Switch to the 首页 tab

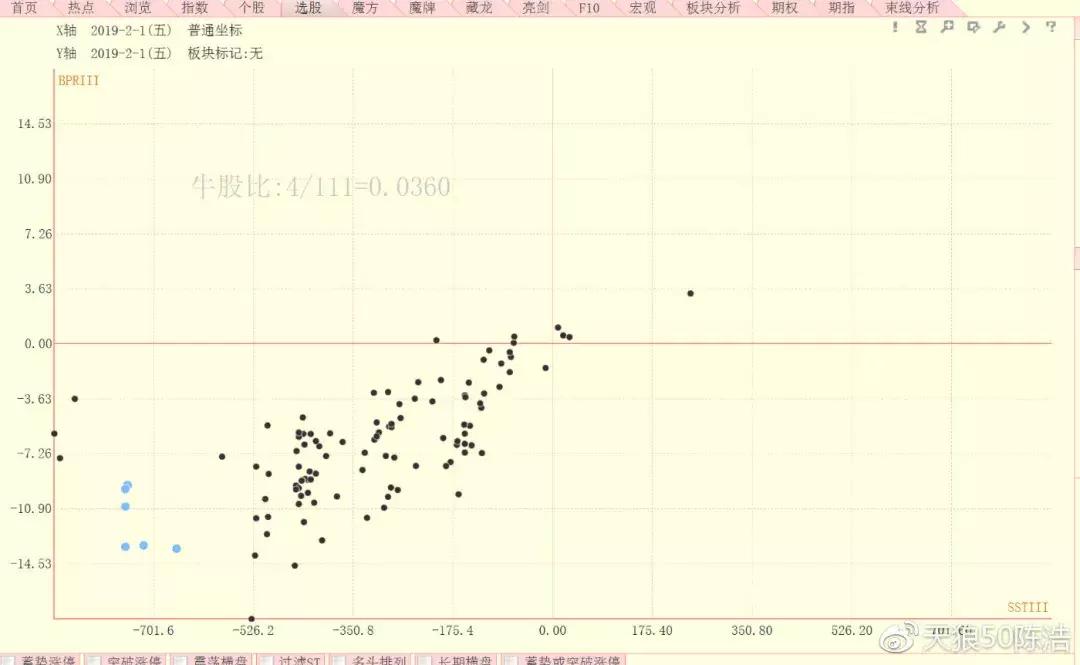tap(24, 8)
